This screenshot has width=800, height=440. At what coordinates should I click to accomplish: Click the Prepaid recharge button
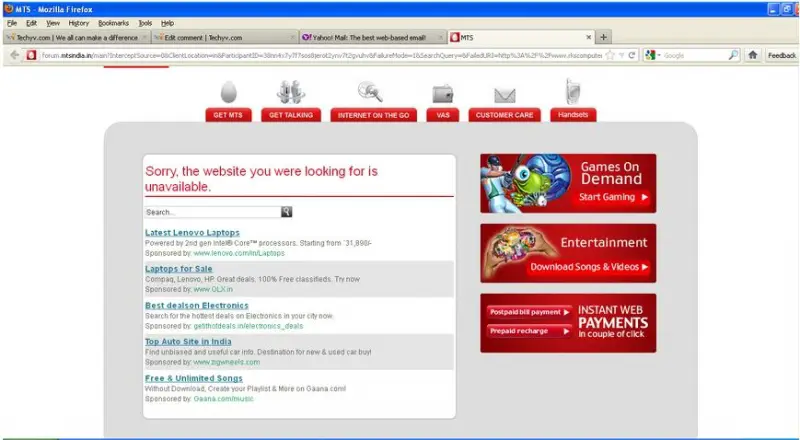point(529,331)
